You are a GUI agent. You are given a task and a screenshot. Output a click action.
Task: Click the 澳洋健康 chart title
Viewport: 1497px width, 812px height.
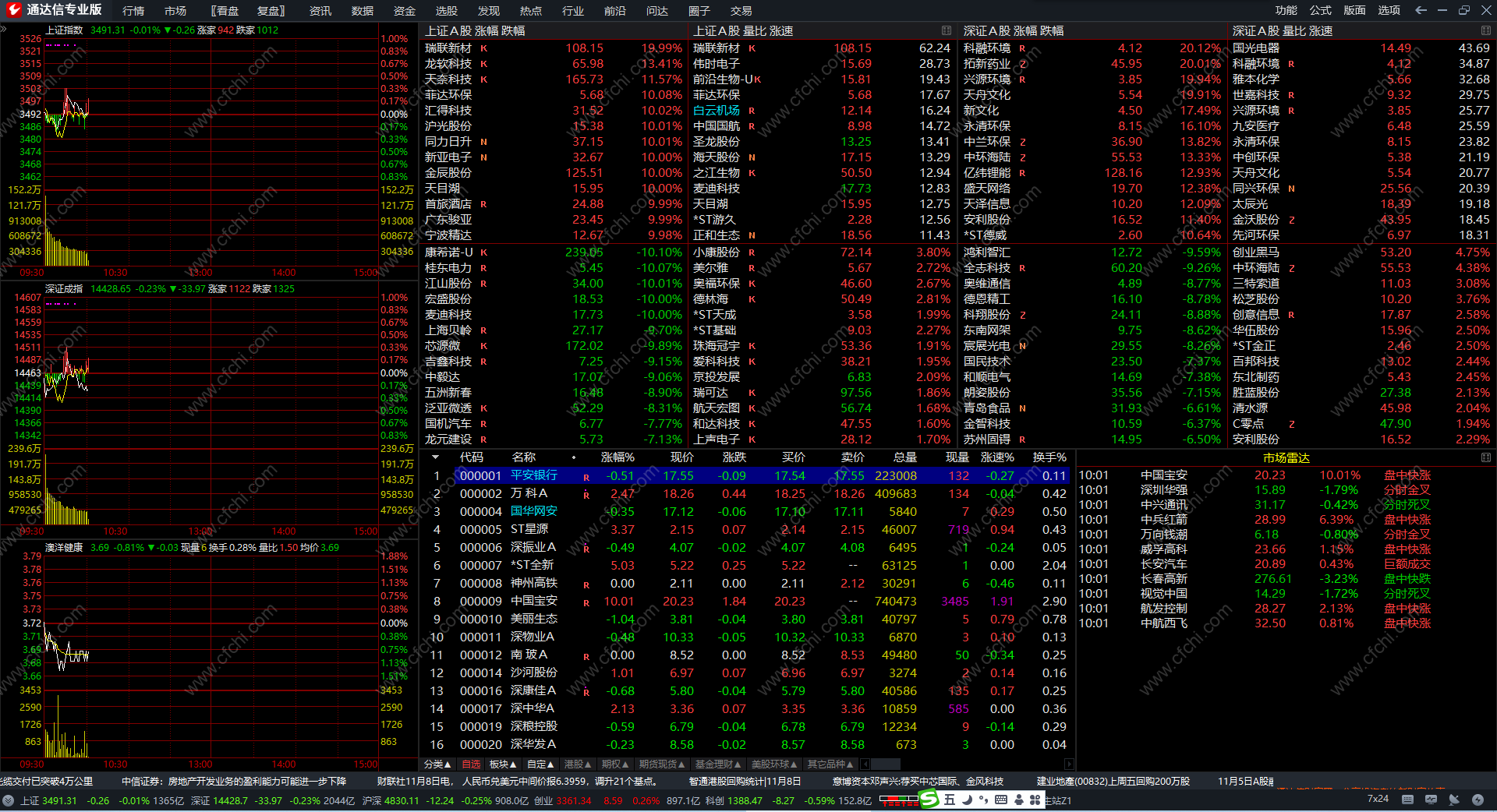[64, 547]
